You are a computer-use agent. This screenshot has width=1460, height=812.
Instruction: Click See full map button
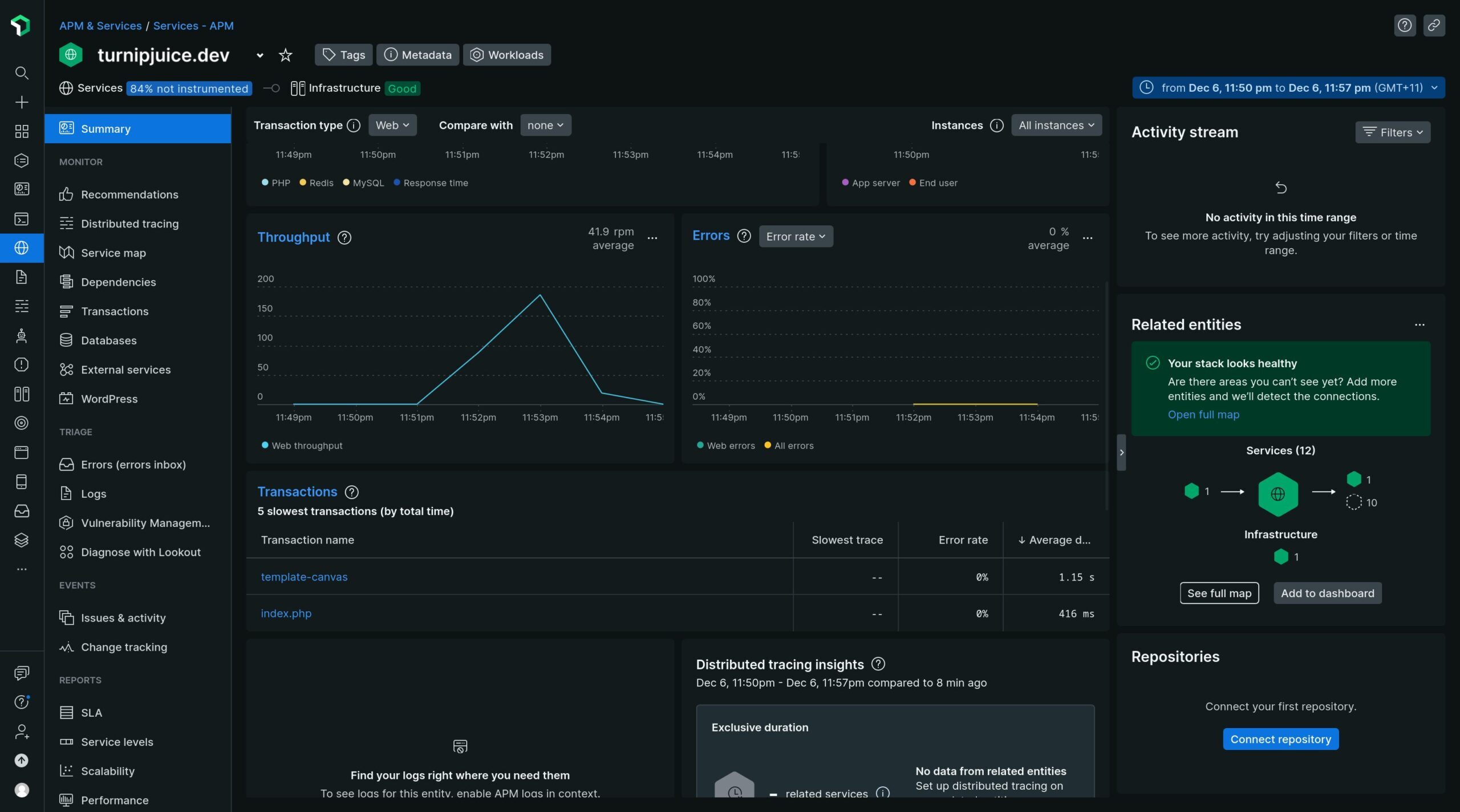pos(1219,592)
